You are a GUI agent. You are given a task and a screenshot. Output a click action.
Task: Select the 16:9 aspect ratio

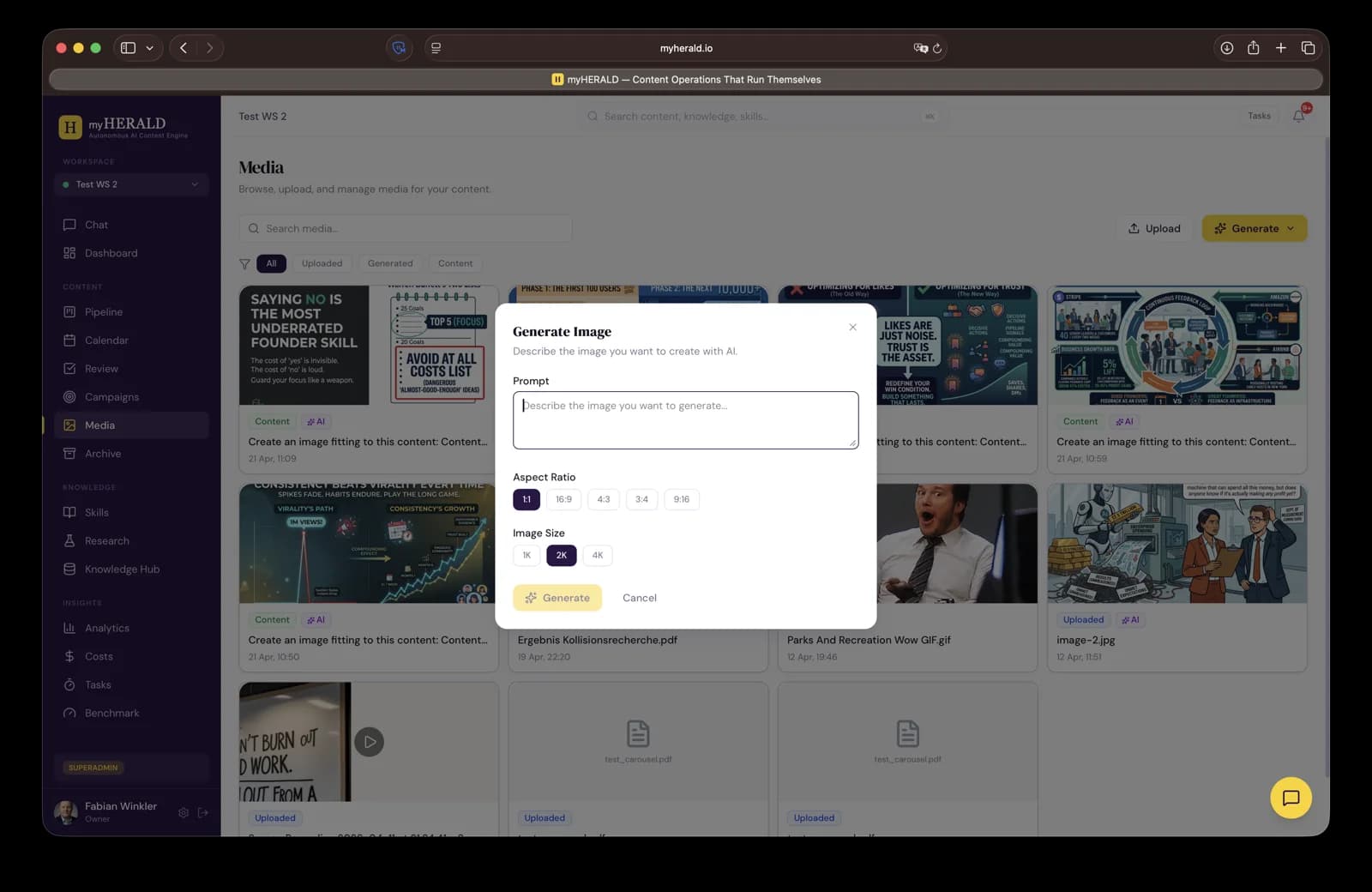(563, 499)
